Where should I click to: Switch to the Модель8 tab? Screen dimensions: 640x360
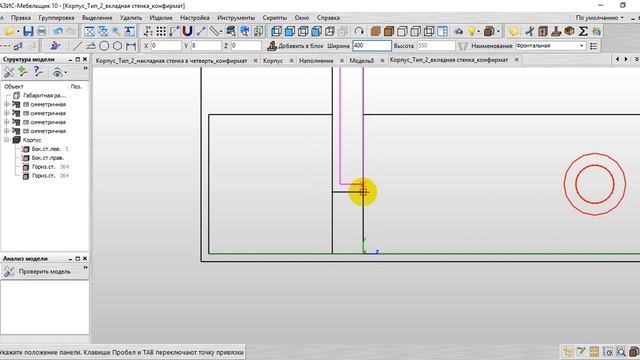click(x=362, y=60)
